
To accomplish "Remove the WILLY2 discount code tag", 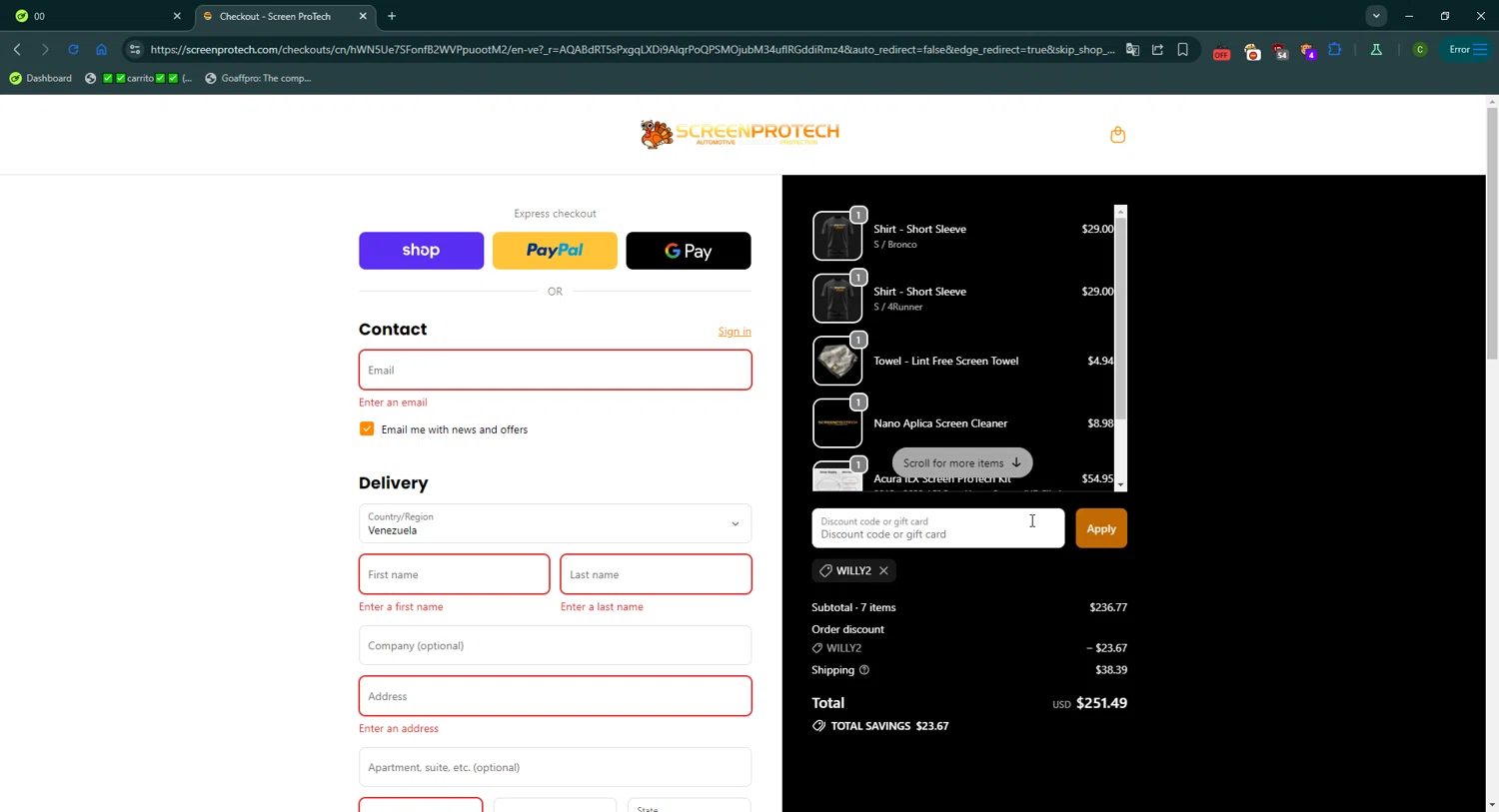I will [883, 570].
